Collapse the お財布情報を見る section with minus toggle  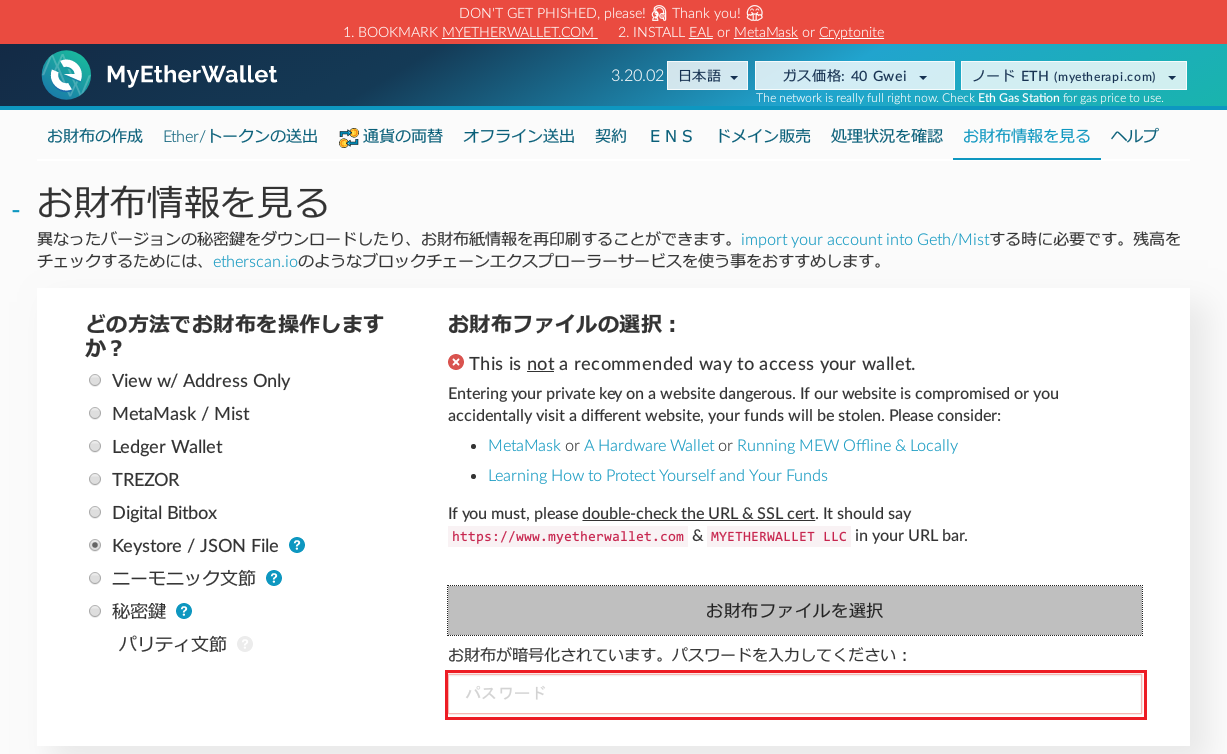(x=15, y=211)
